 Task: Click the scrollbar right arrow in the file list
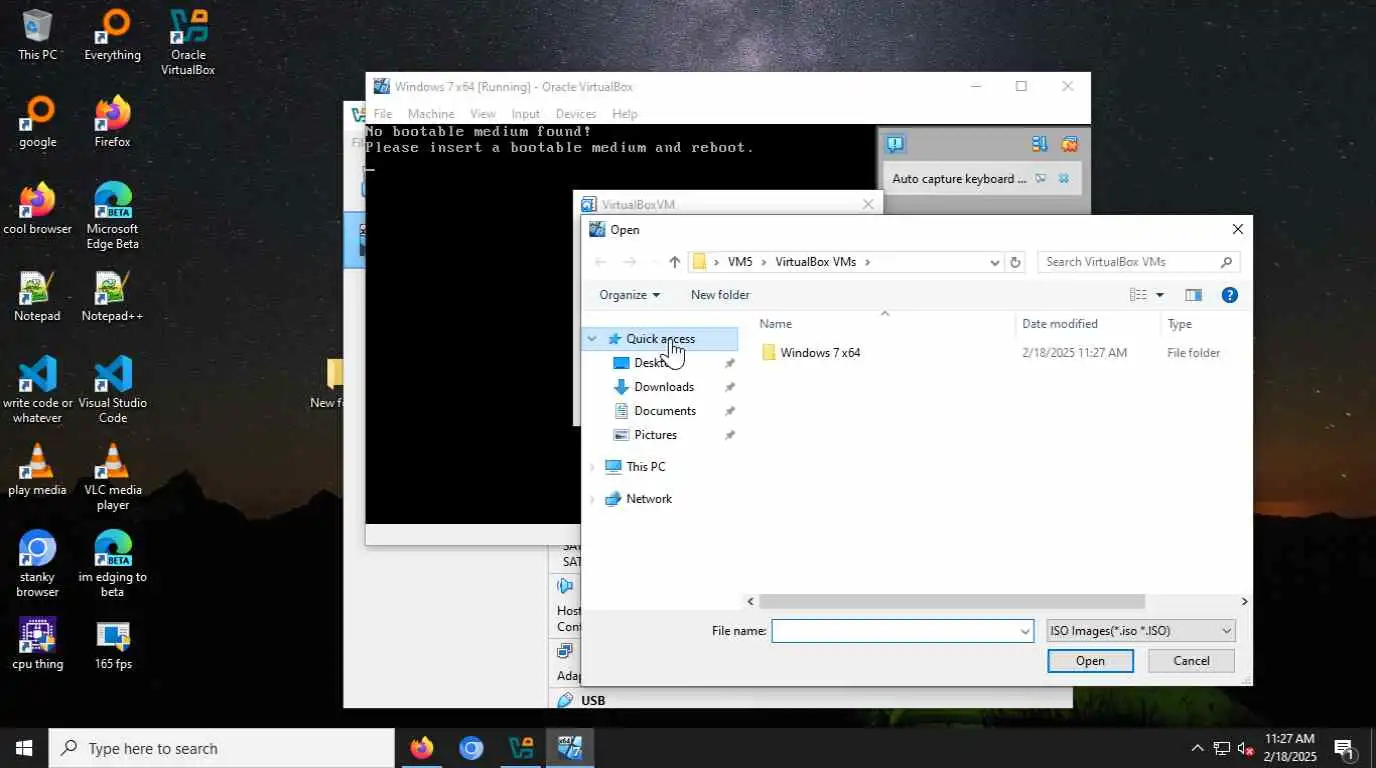[x=1244, y=602]
